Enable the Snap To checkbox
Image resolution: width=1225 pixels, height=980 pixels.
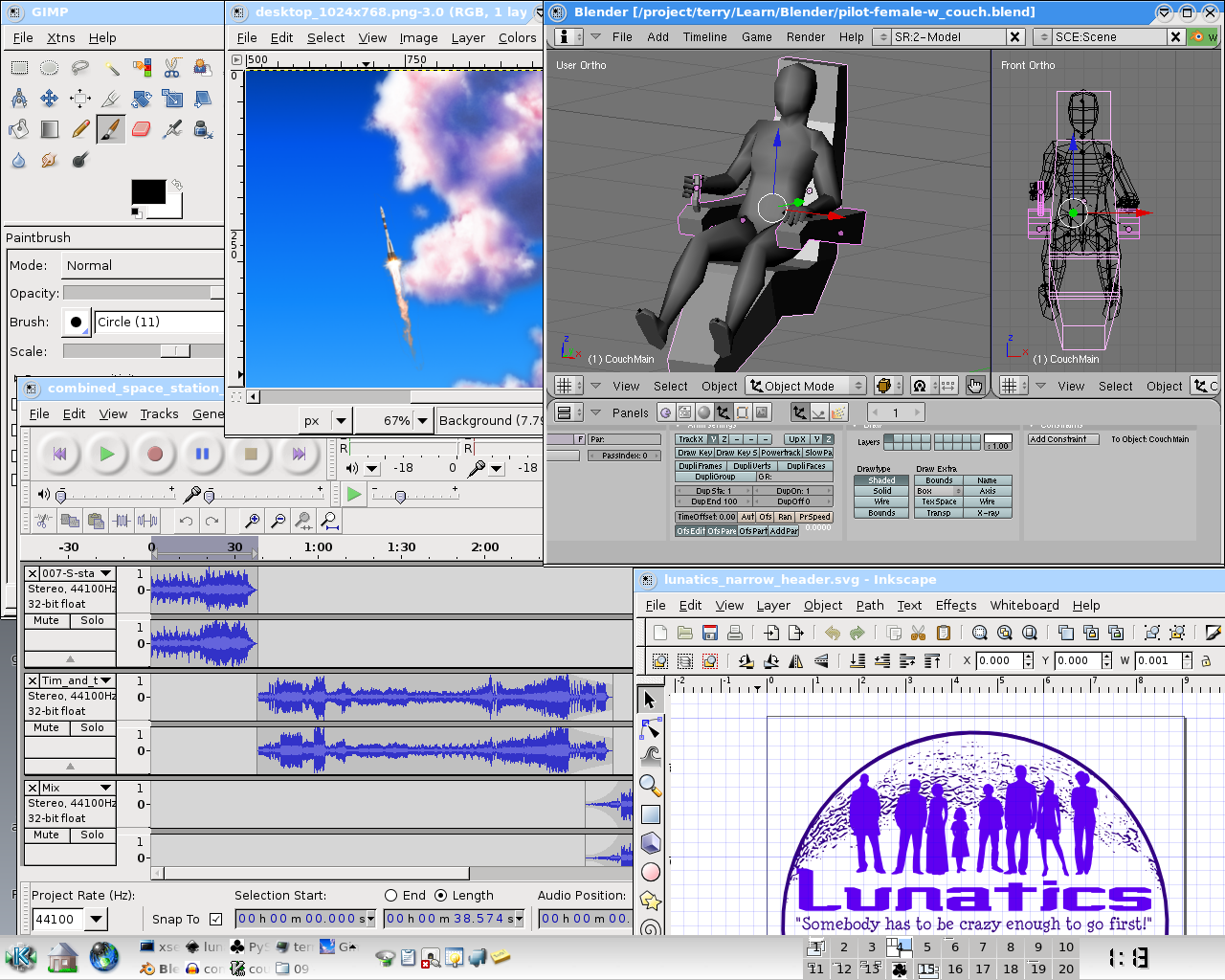(215, 919)
